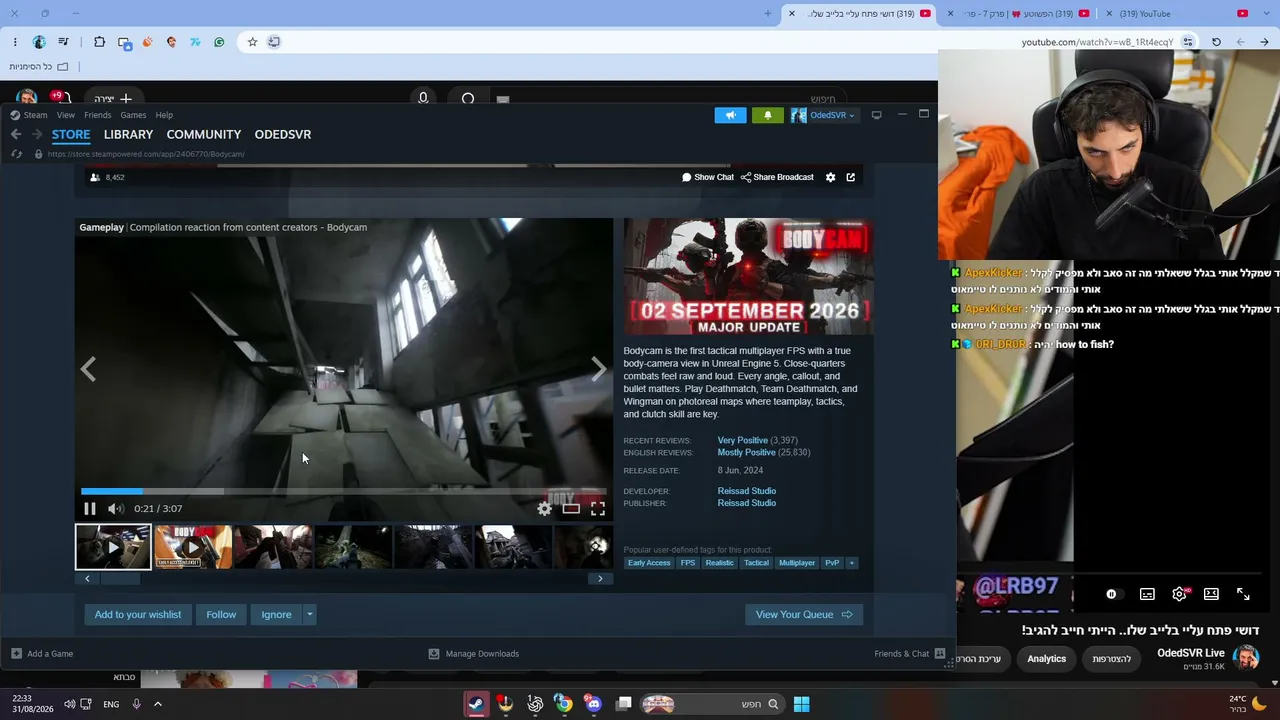Viewport: 1280px width, 720px height.
Task: Ignore the Bodycam game
Action: 276,615
